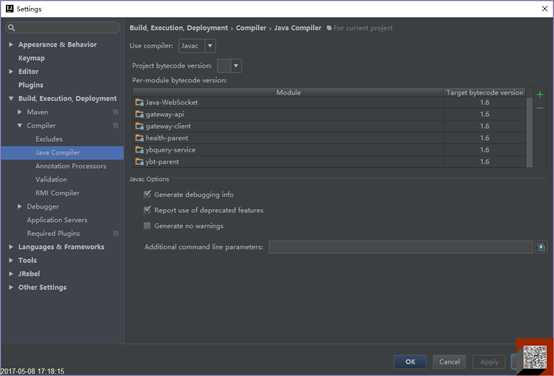This screenshot has height=376, width=554.
Task: Expand the JRebel tree node
Action: [x=11, y=274]
